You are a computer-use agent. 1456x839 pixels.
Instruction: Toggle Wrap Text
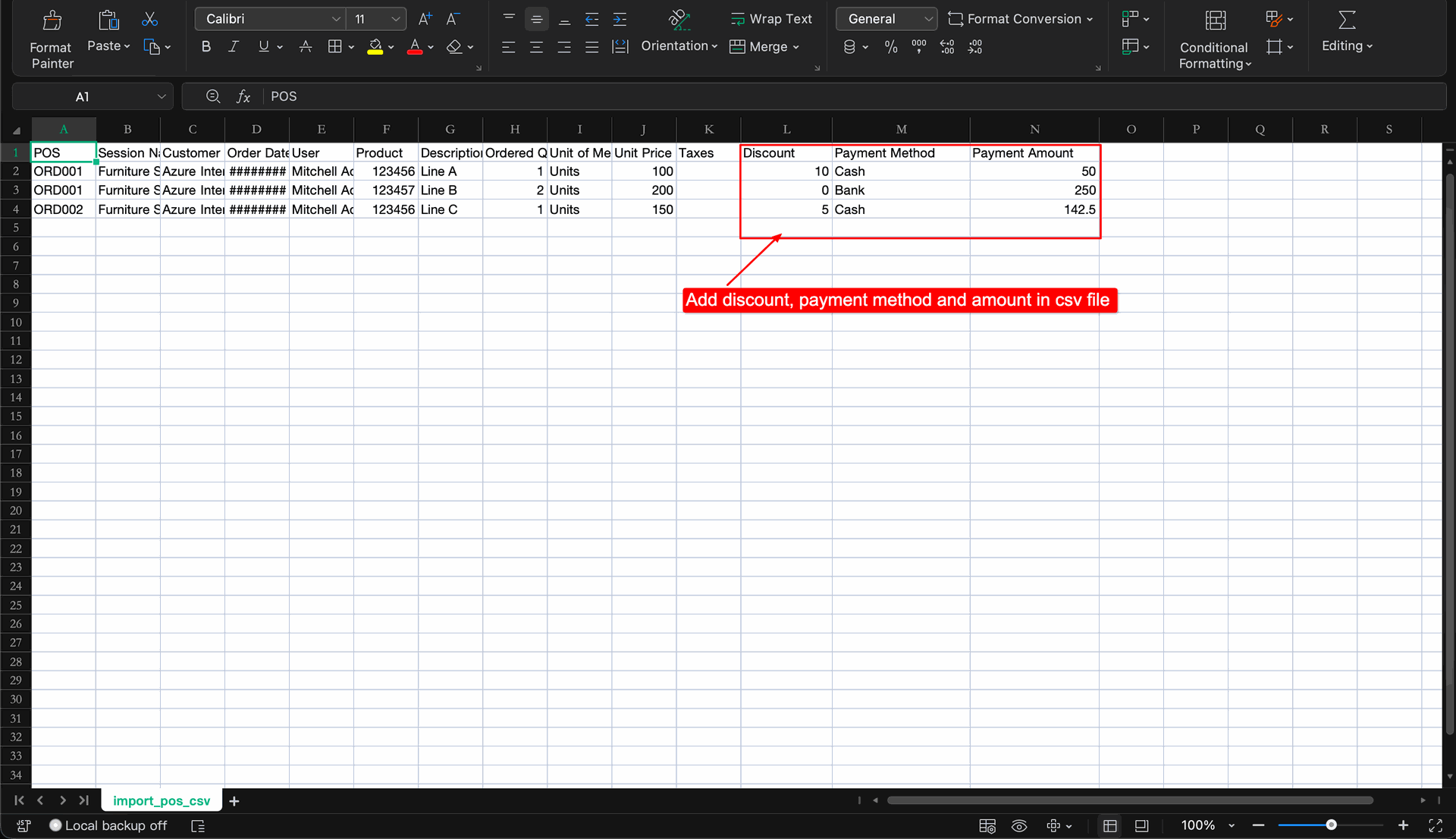coord(771,19)
